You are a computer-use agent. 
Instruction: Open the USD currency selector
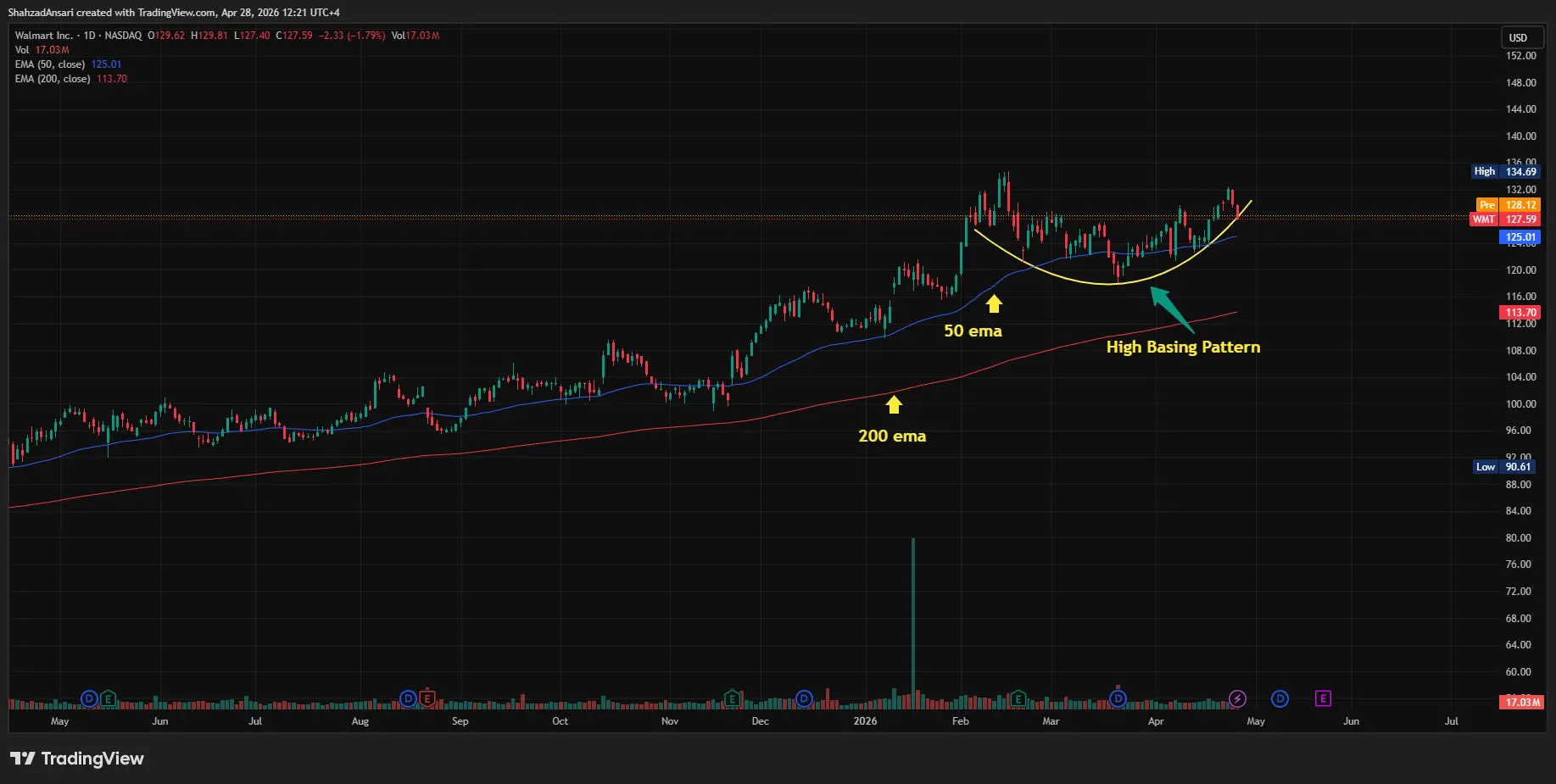point(1521,37)
